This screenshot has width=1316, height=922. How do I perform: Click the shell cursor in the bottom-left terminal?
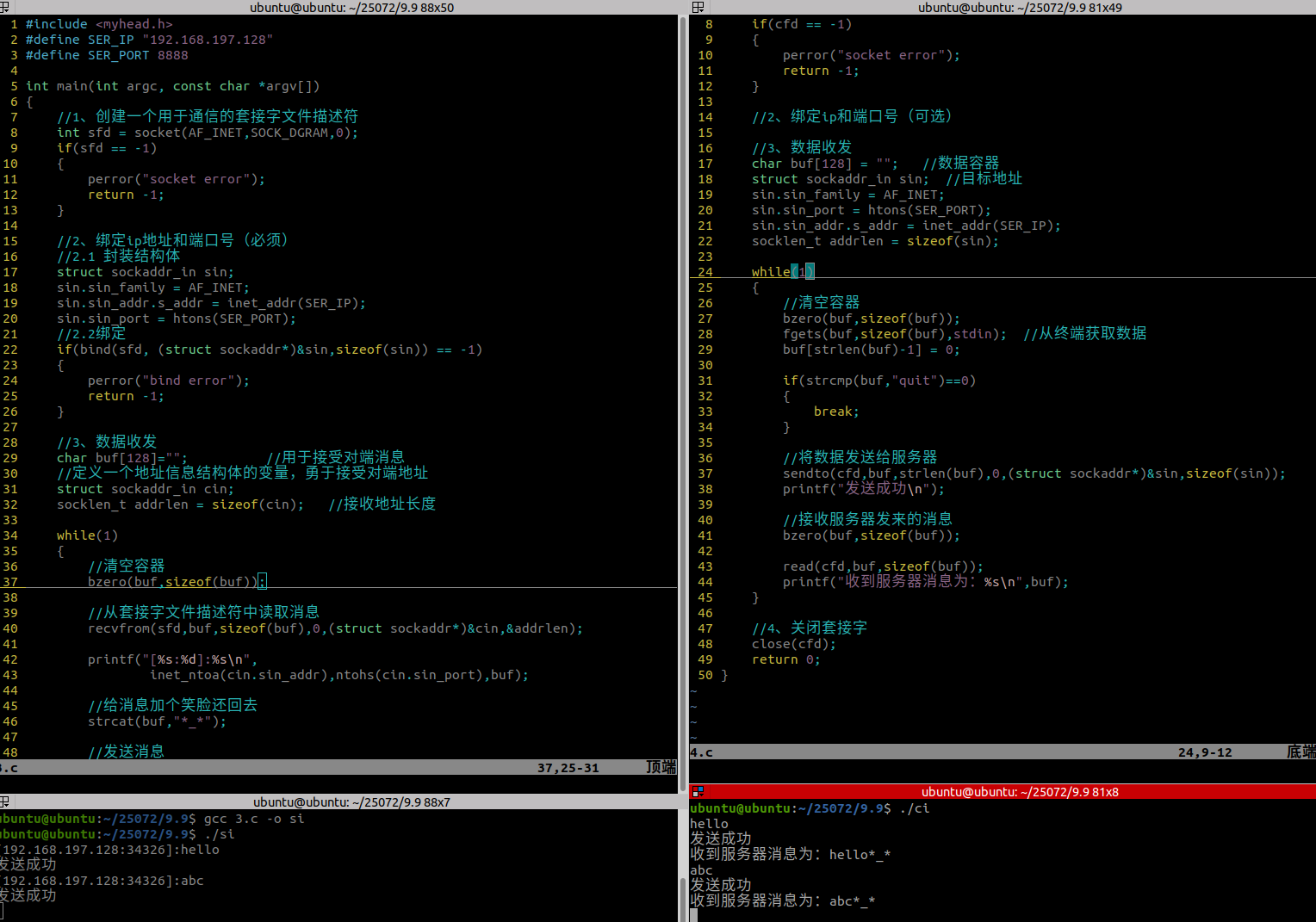(x=2, y=911)
